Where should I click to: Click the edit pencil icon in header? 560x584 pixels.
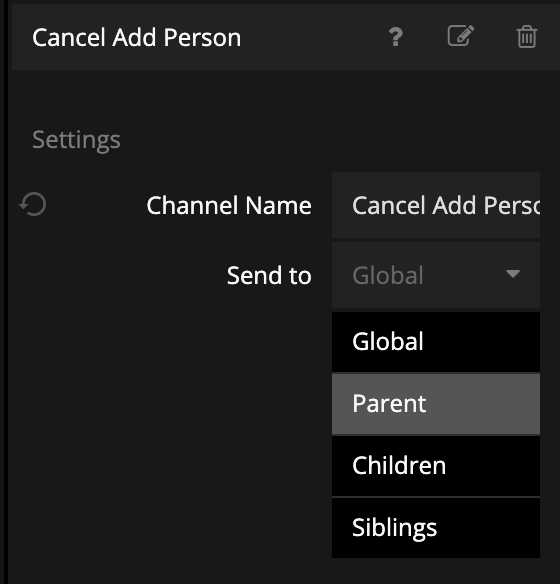[461, 36]
